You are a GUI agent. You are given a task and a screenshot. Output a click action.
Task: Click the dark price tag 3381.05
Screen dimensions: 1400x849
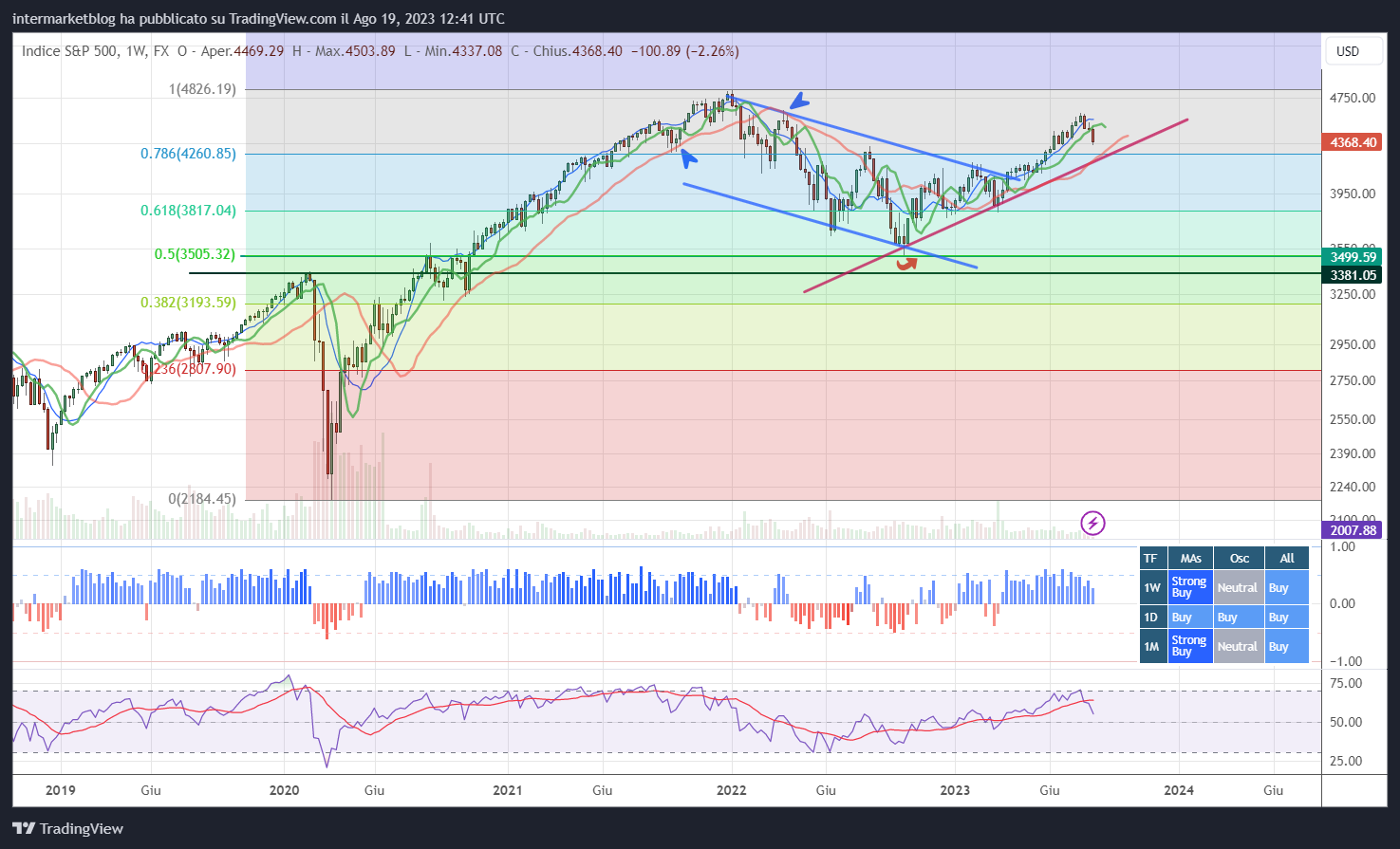pyautogui.click(x=1353, y=275)
